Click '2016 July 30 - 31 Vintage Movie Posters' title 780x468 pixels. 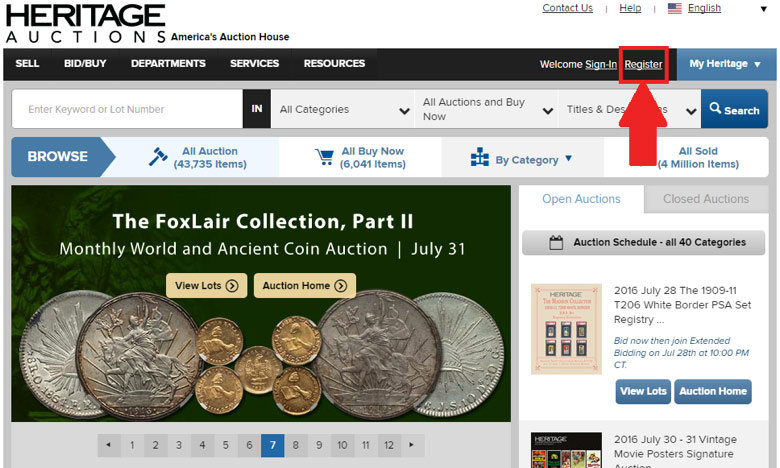676,453
